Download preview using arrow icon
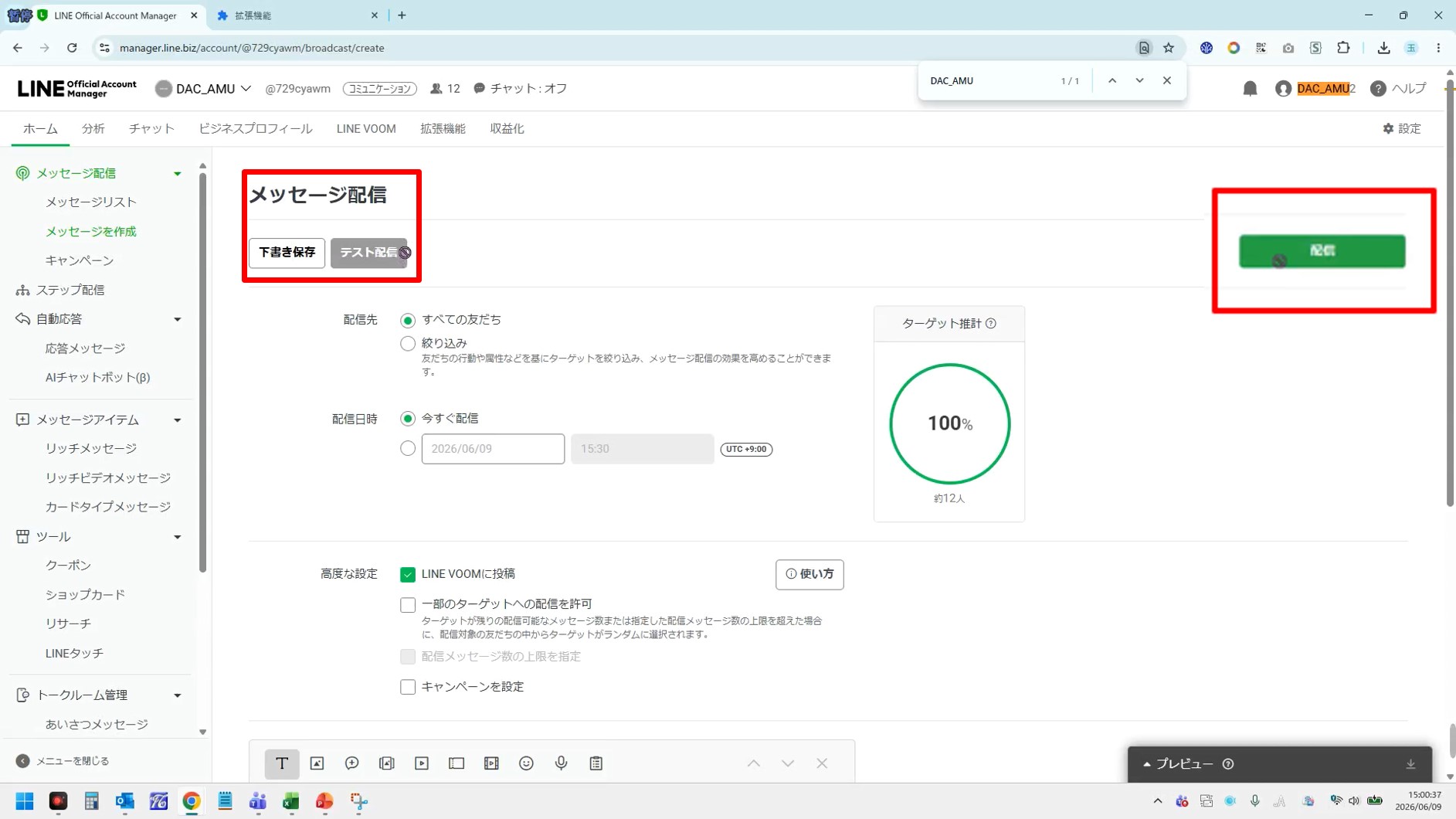The width and height of the screenshot is (1456, 819). point(1410,764)
